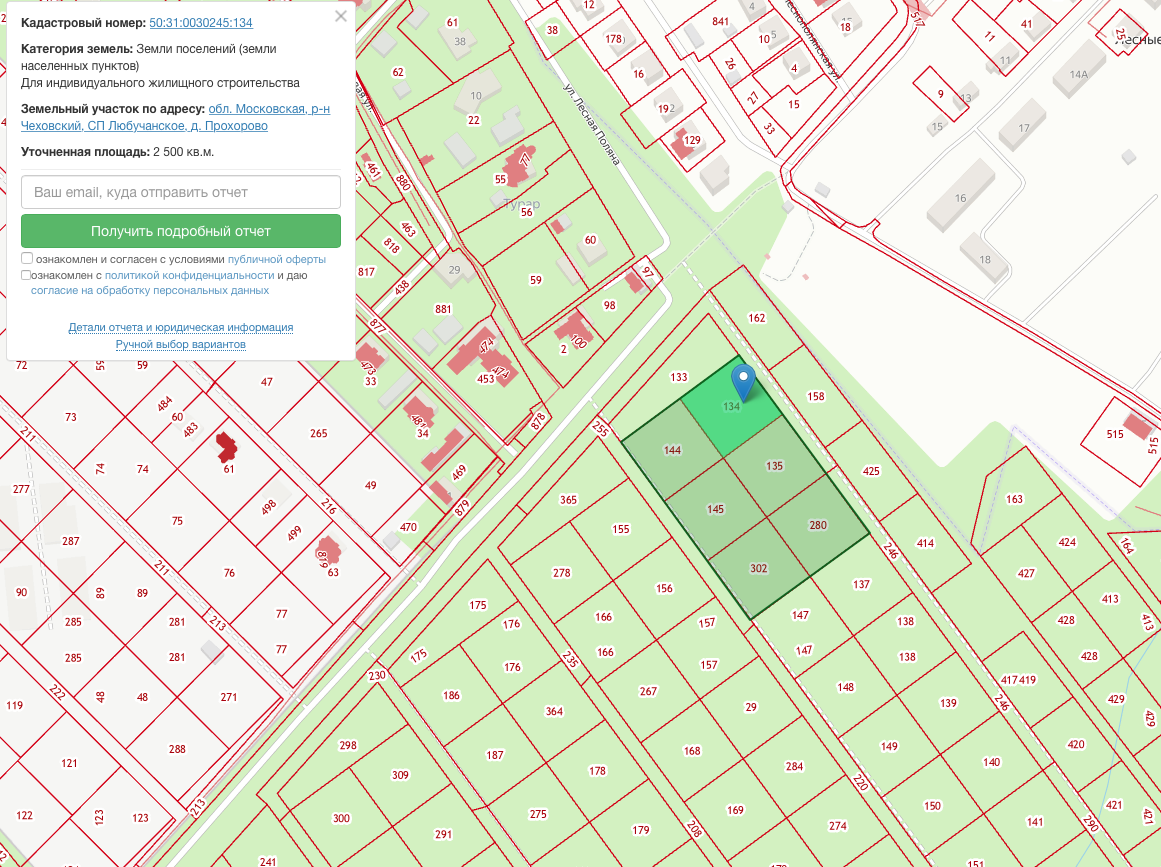Select parcel 135 on the map
The height and width of the screenshot is (867, 1161).
tap(774, 466)
